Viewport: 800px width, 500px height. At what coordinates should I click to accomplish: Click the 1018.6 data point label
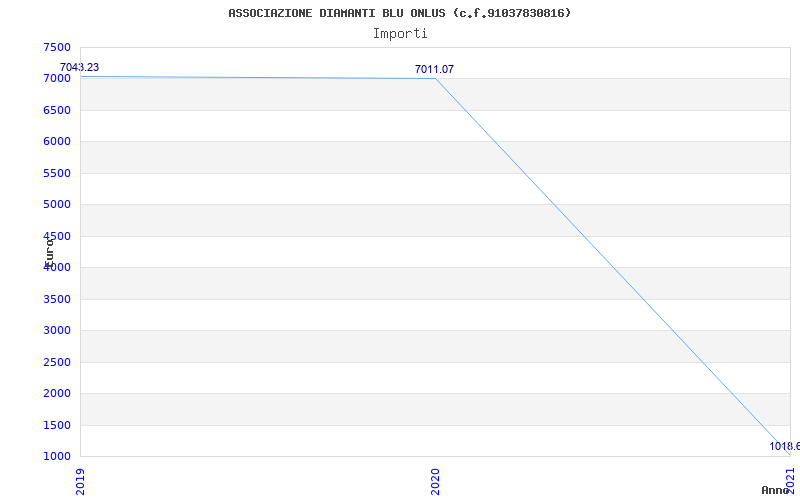[x=785, y=446]
